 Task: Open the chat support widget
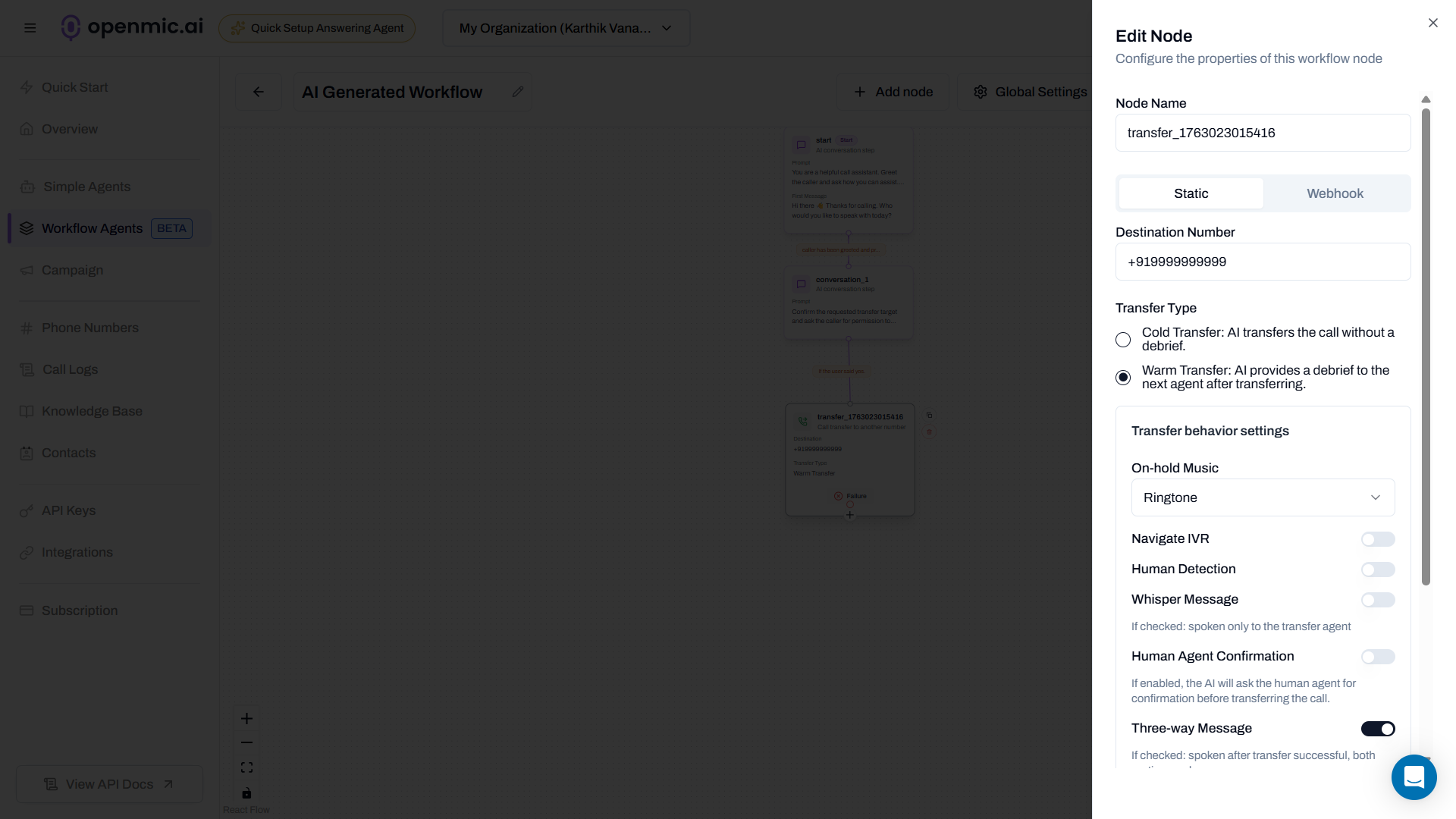(1414, 777)
